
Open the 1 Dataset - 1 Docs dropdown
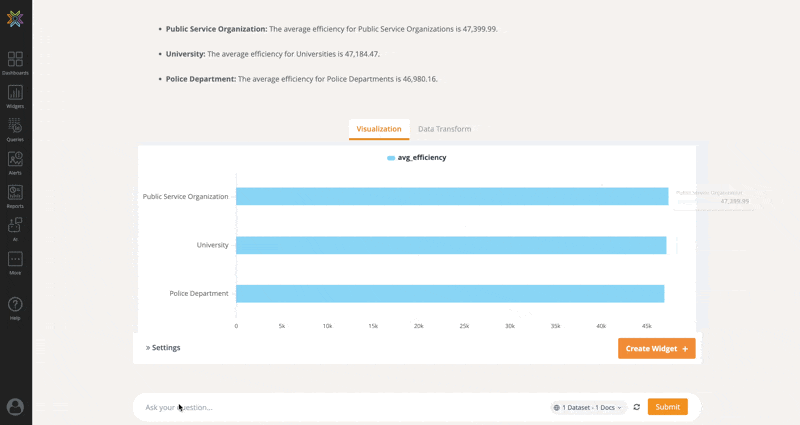pyautogui.click(x=588, y=407)
